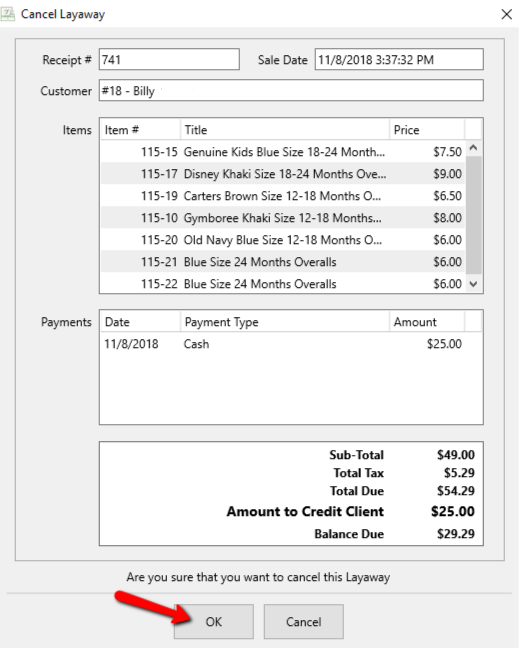The width and height of the screenshot is (521, 648).
Task: Select item 115-20 Old Navy Blue row
Action: (x=283, y=239)
